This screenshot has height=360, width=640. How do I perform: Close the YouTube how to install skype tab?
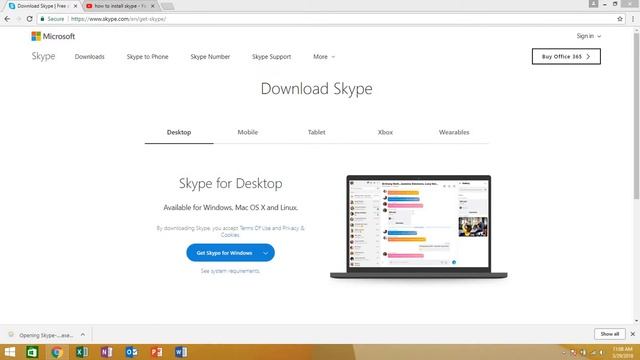pos(153,6)
